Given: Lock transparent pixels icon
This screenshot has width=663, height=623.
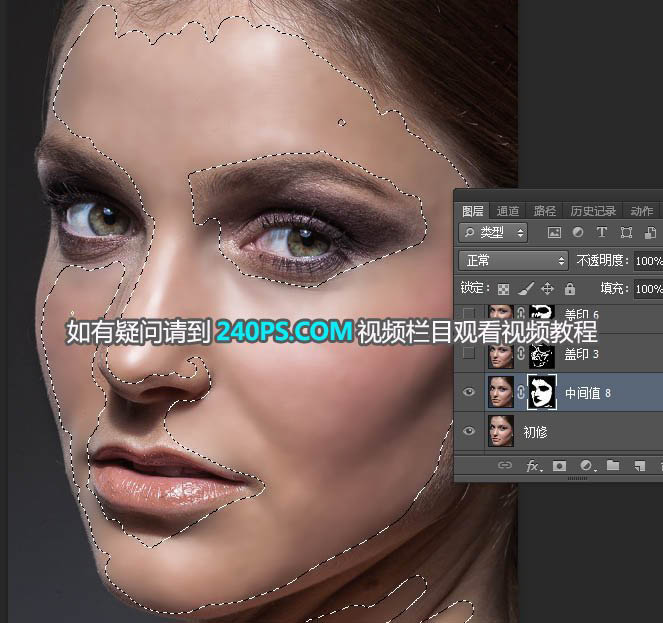Looking at the screenshot, I should click(x=504, y=289).
